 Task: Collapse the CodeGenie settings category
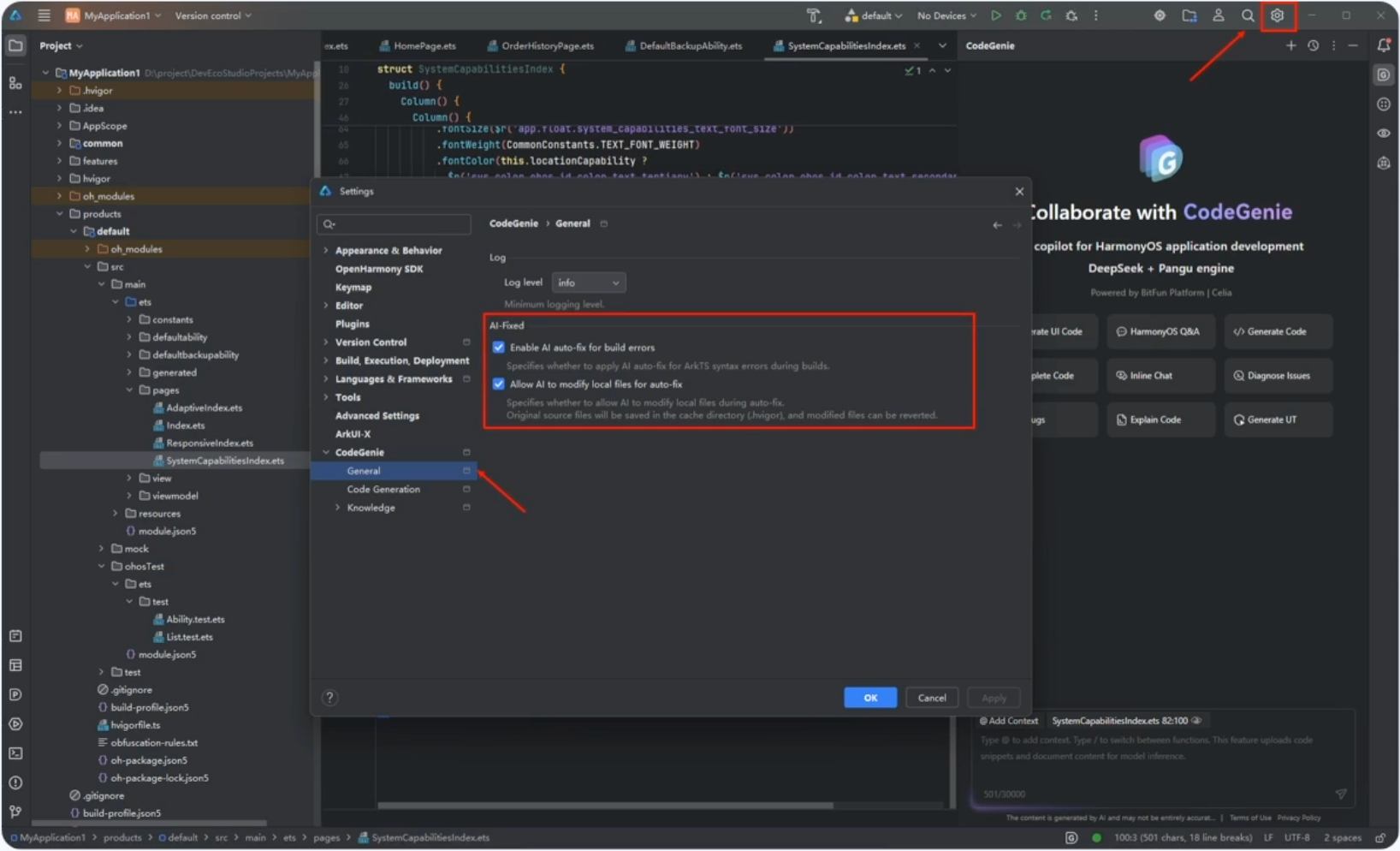(x=326, y=453)
